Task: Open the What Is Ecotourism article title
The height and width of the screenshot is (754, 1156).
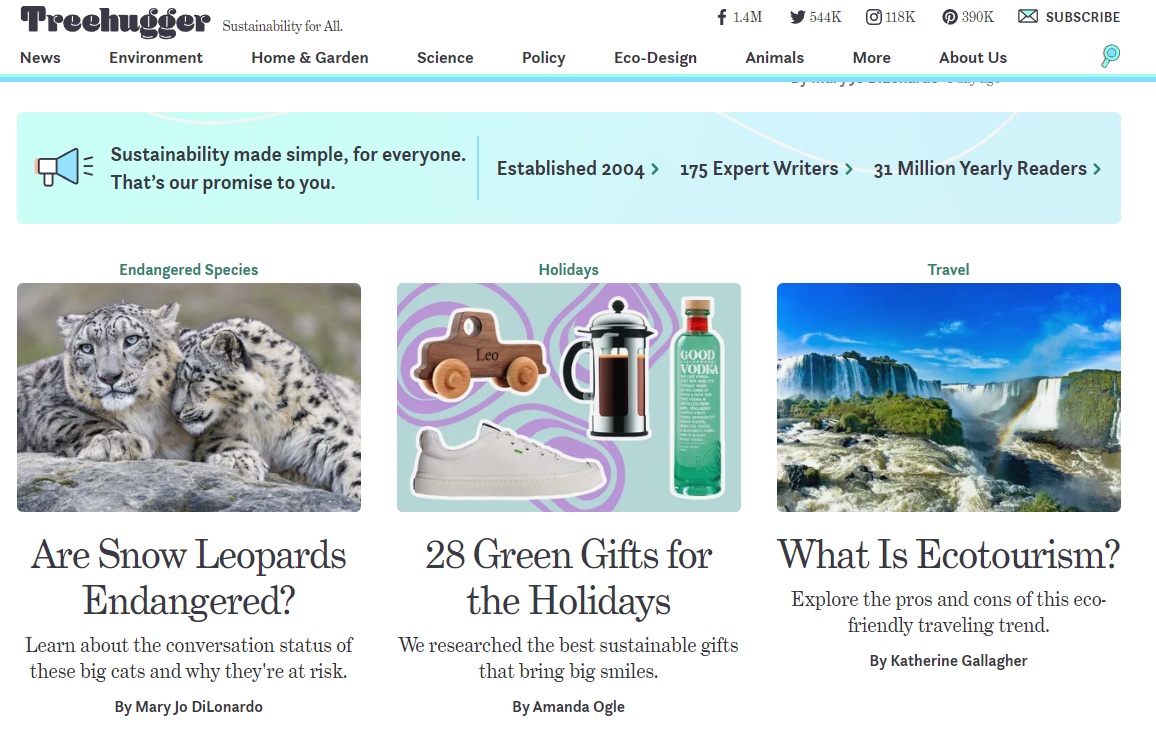Action: point(948,554)
